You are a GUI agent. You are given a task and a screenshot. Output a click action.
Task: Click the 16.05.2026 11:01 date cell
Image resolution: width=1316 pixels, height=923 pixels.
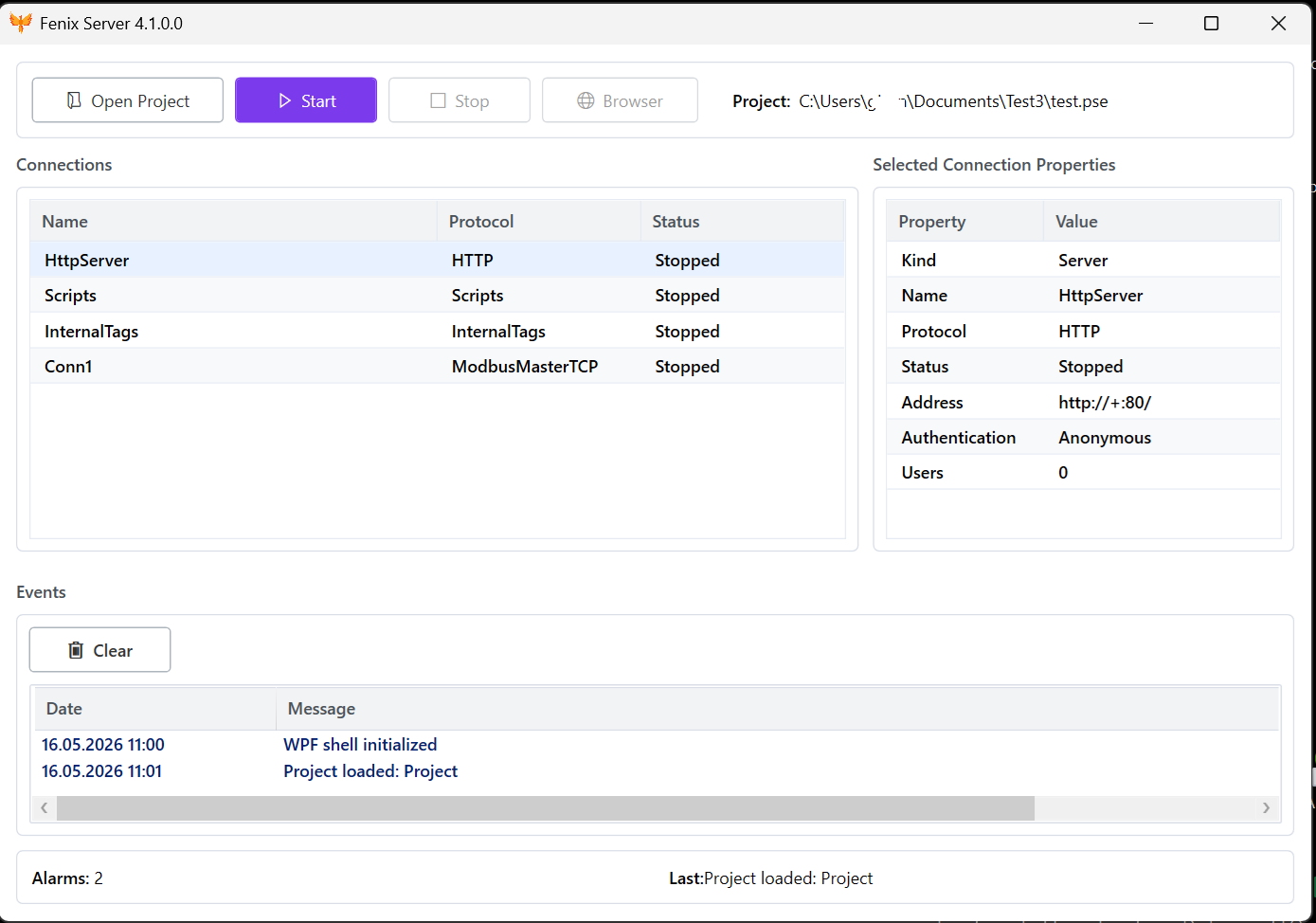tap(102, 771)
